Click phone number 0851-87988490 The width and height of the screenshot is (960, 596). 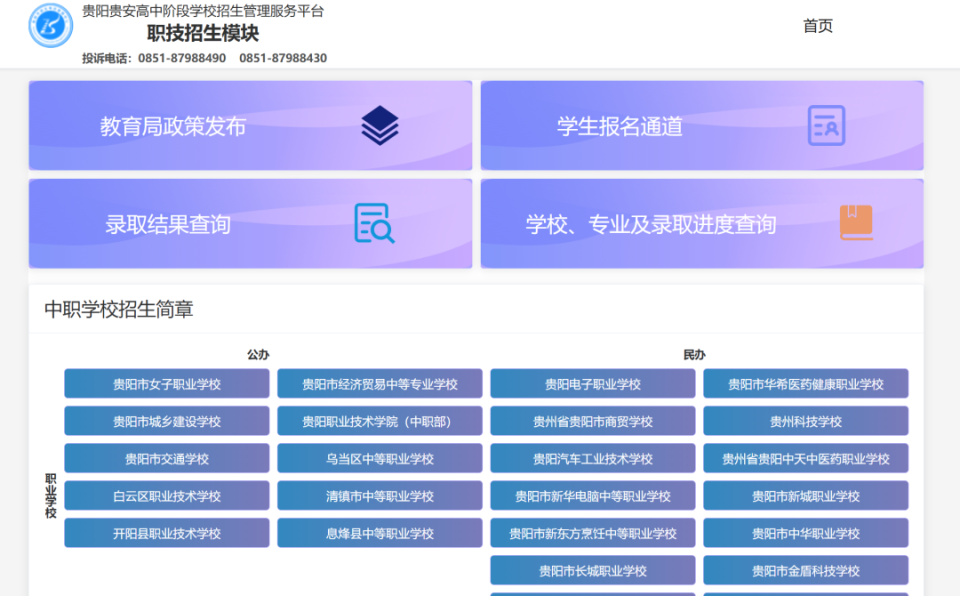[x=182, y=58]
